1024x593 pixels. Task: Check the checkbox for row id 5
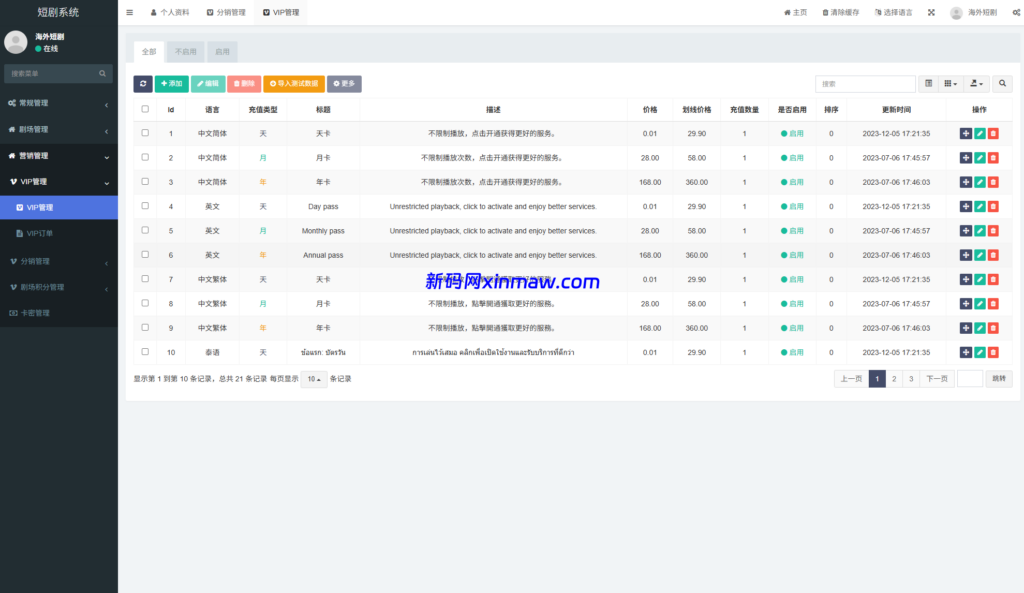tap(143, 230)
